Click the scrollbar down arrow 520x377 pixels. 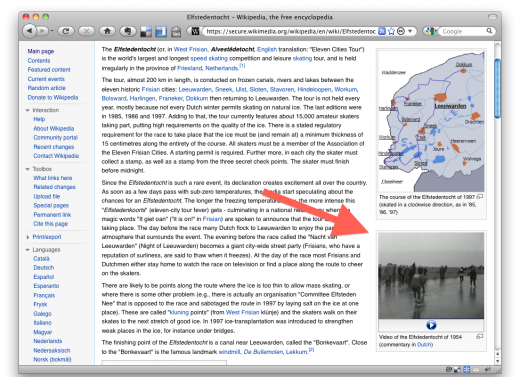497,361
